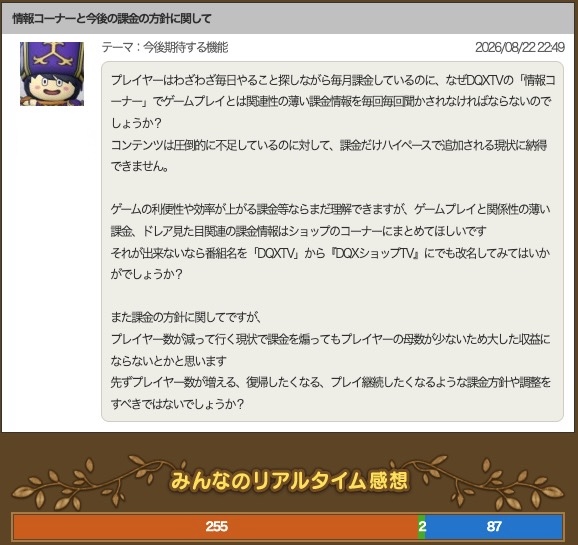Click the purple-hat character avatar

[x=52, y=74]
